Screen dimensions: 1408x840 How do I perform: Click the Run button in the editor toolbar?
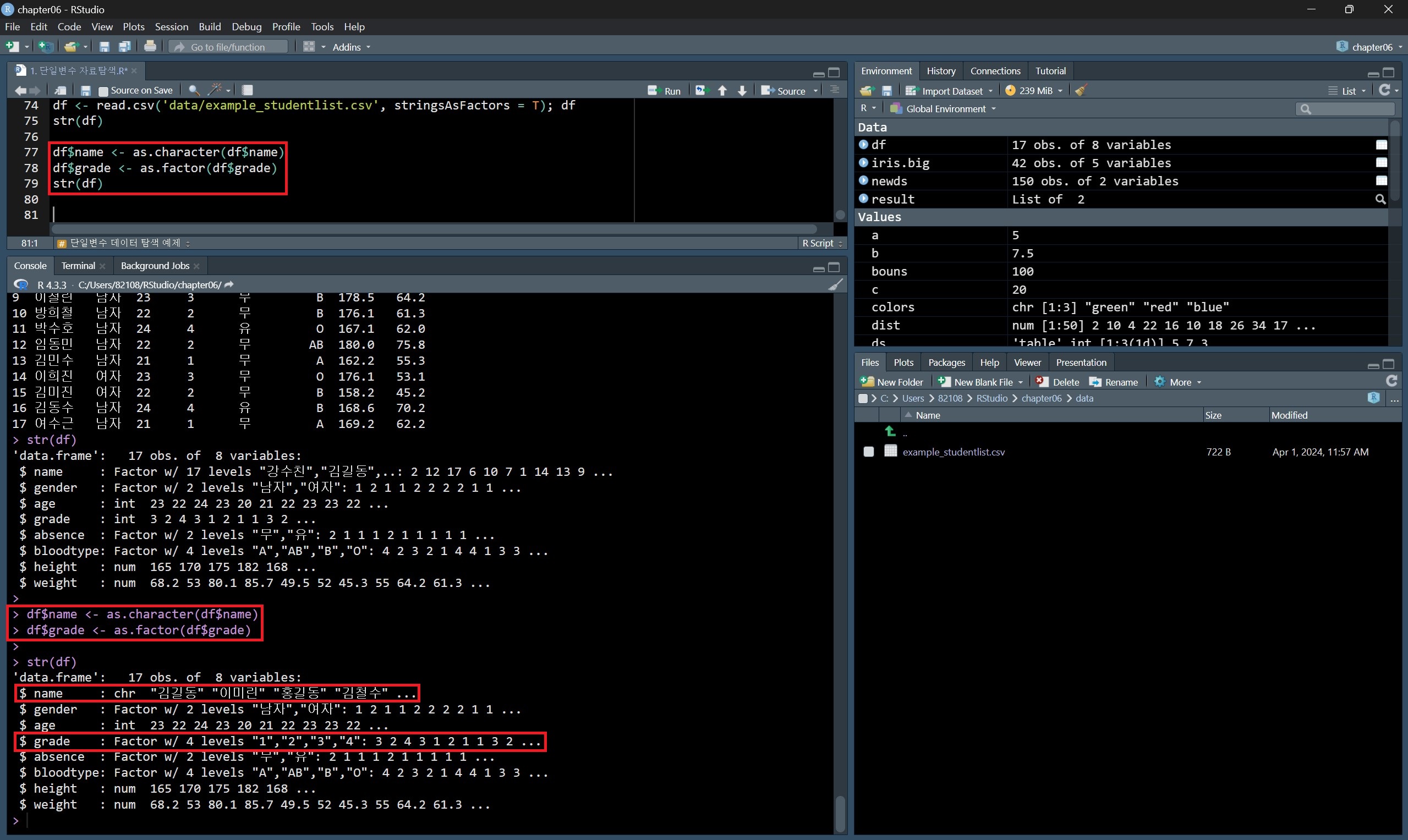pos(665,91)
